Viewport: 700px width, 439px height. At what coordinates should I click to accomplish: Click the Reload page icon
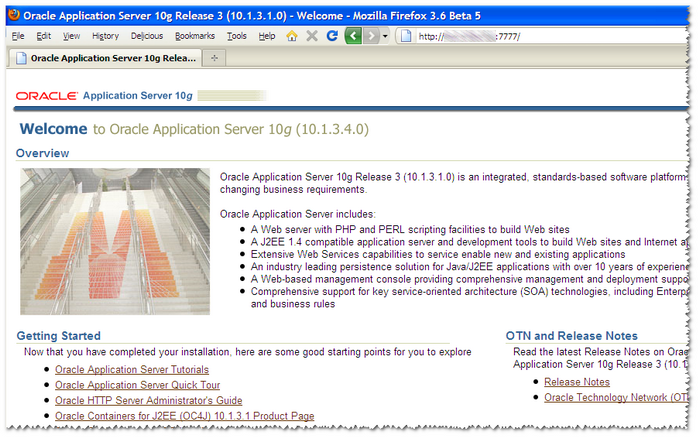coord(331,36)
